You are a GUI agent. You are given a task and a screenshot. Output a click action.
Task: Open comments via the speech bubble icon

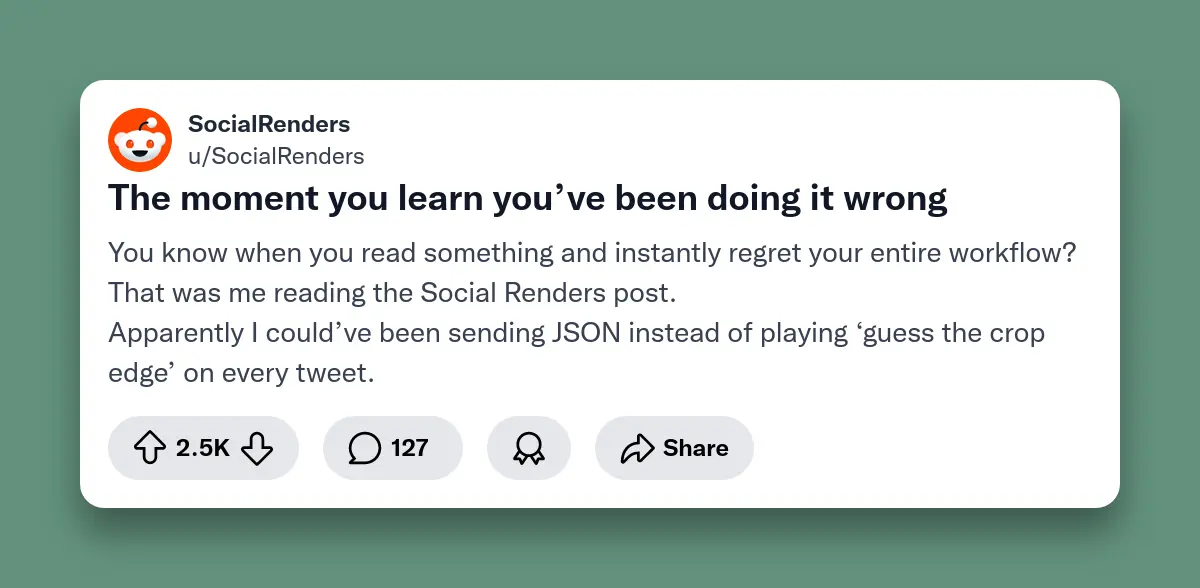[365, 448]
